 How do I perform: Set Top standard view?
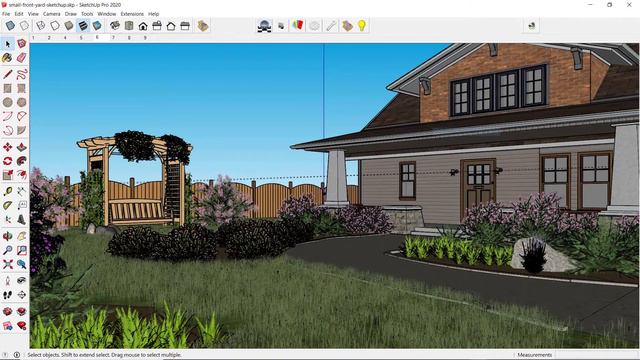pyautogui.click(x=129, y=26)
